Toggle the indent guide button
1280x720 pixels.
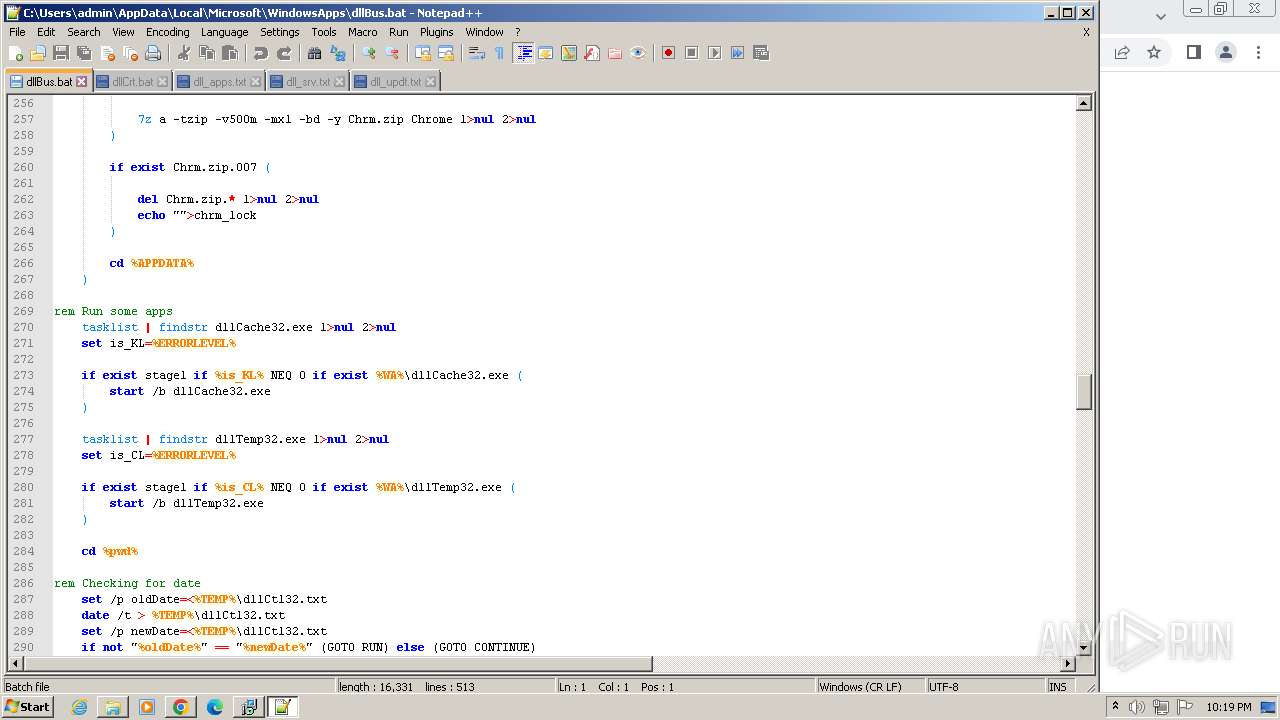(x=523, y=53)
